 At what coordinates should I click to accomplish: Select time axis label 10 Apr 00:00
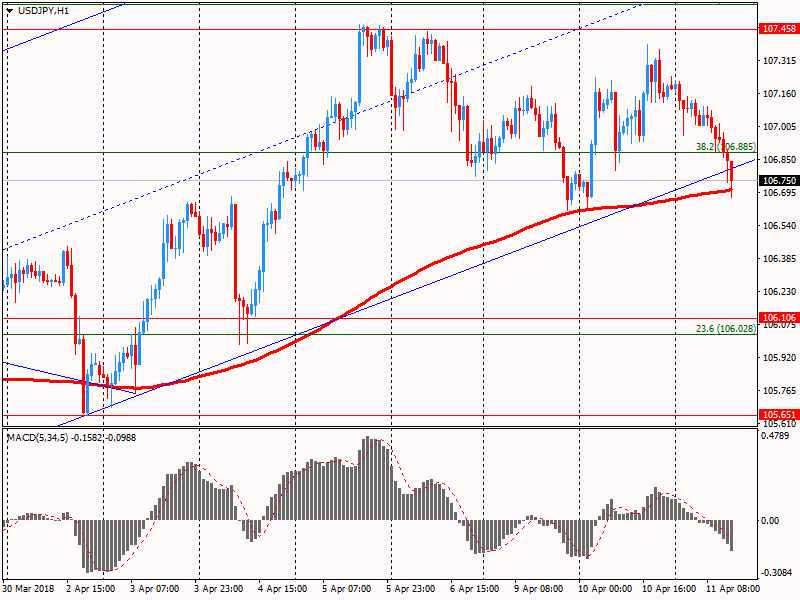coord(605,589)
